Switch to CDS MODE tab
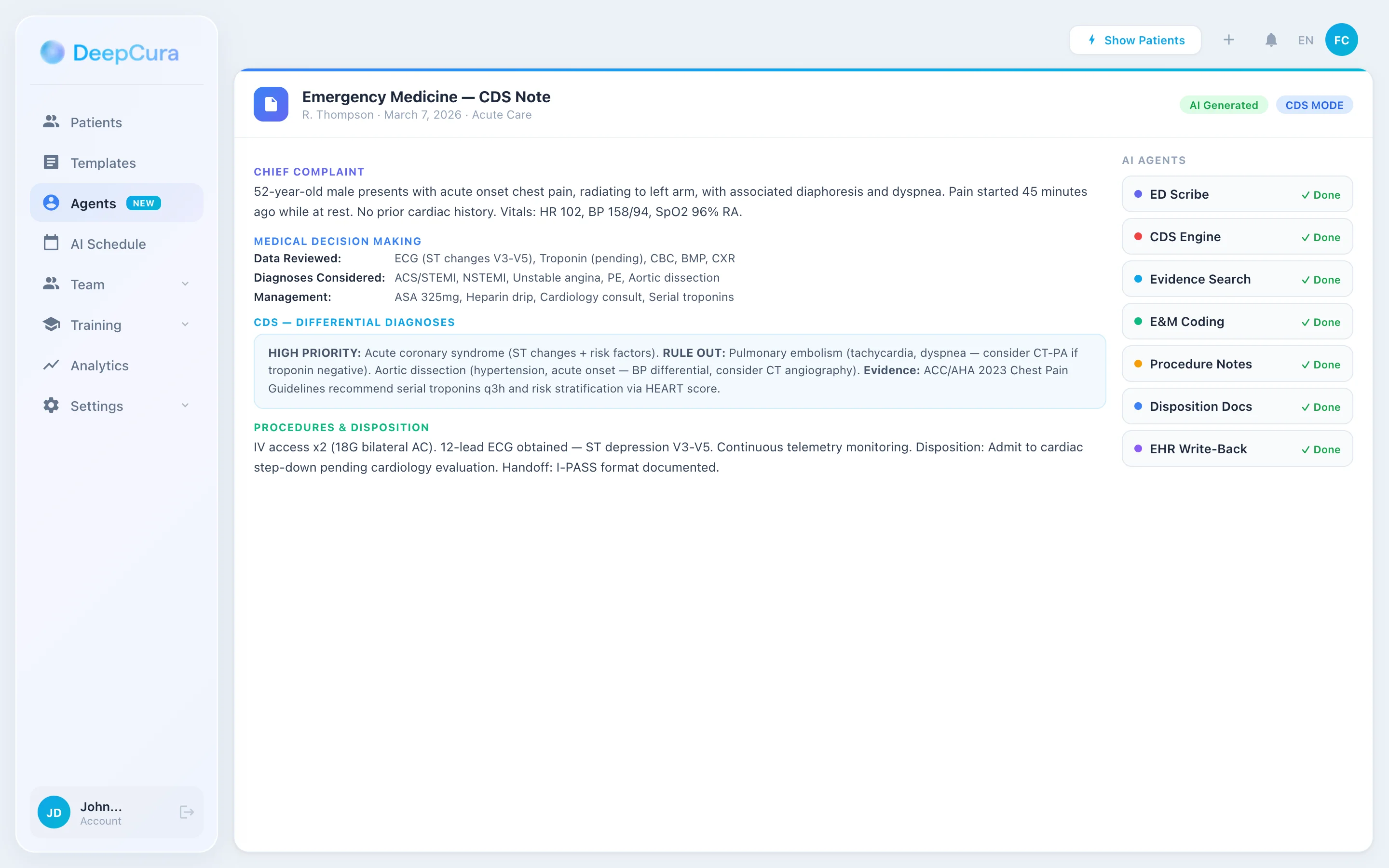Screen dimensions: 1389x868 coord(1314,105)
